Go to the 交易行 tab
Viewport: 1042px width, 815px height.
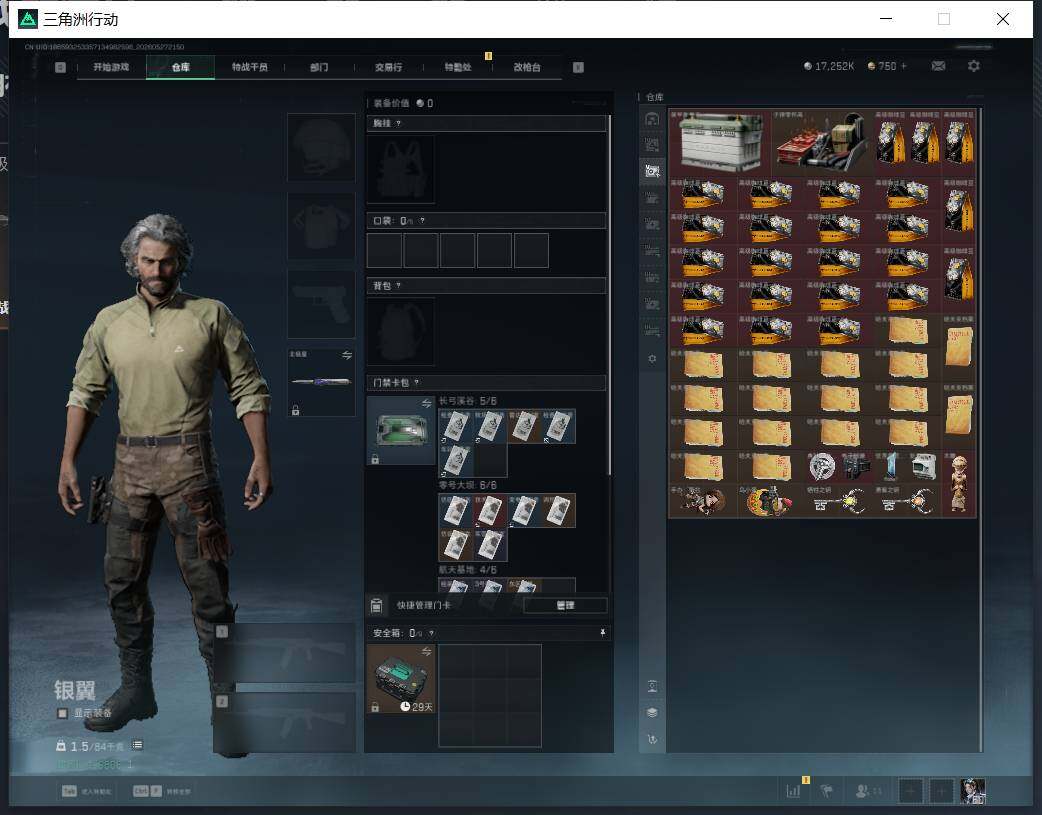[x=389, y=67]
